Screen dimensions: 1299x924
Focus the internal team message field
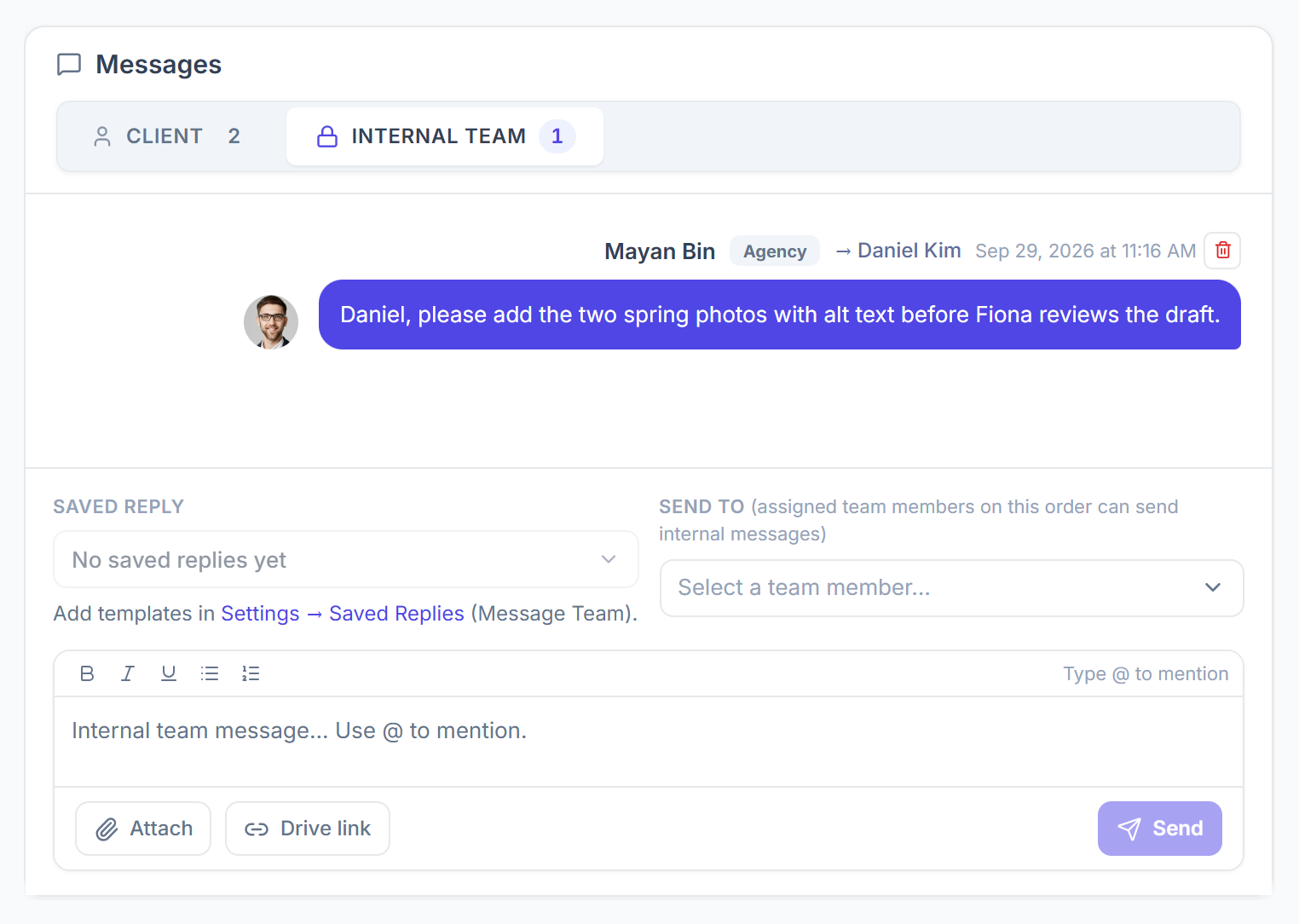[x=649, y=742]
